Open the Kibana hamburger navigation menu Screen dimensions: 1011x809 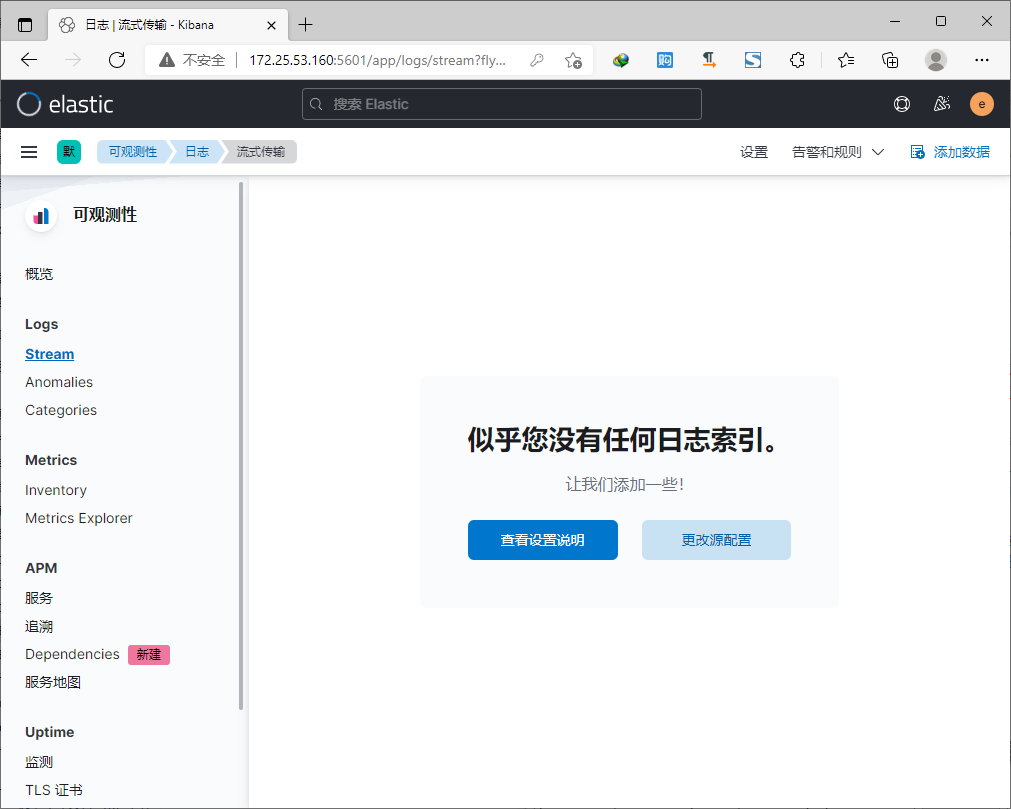click(29, 152)
